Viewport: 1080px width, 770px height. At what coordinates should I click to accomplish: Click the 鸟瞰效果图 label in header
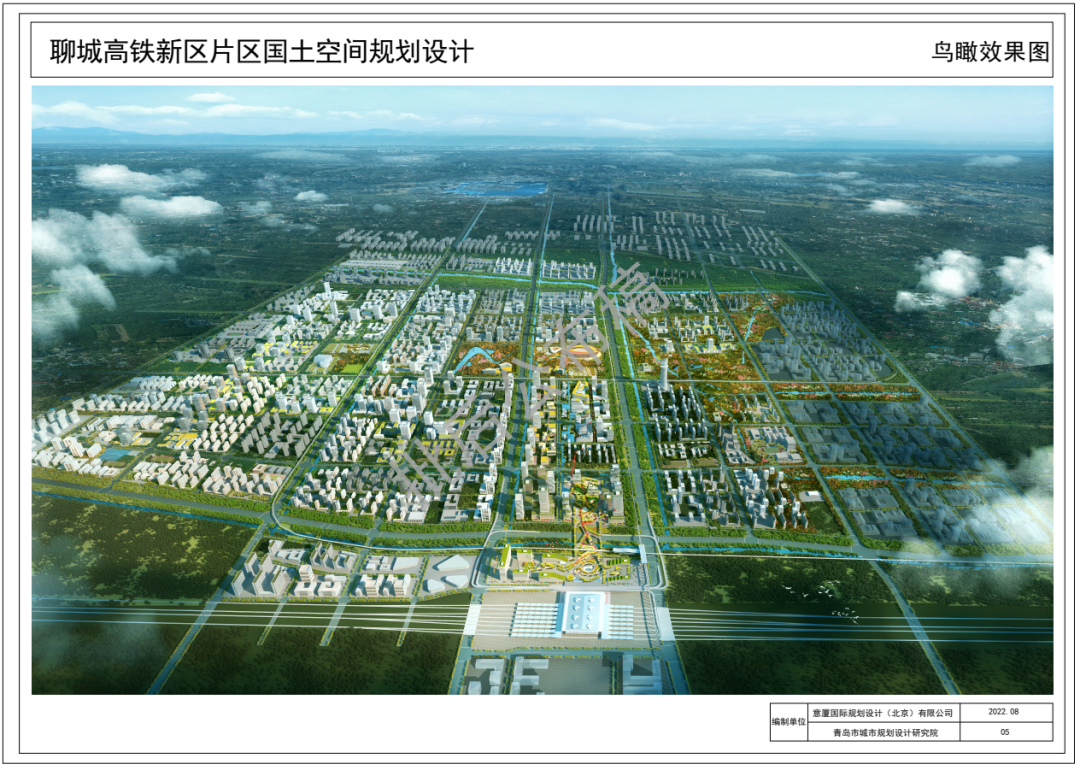coord(990,53)
